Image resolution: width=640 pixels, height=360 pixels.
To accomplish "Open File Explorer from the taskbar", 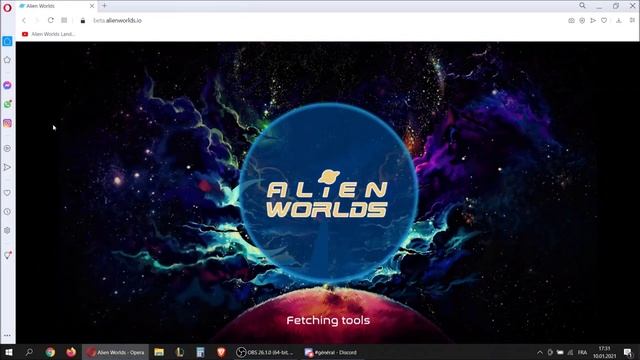I will coord(159,352).
